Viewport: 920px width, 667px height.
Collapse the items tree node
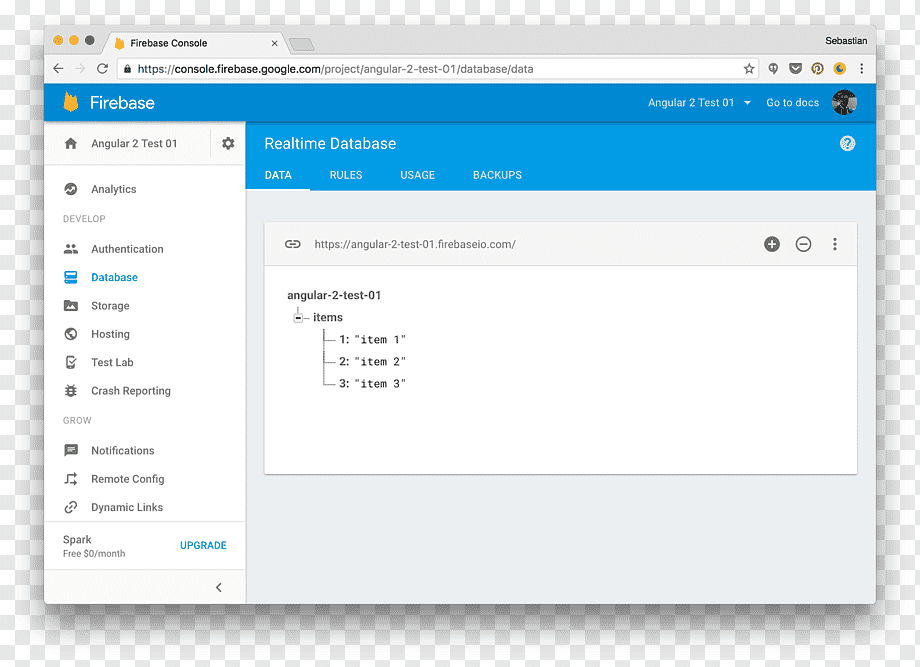298,317
